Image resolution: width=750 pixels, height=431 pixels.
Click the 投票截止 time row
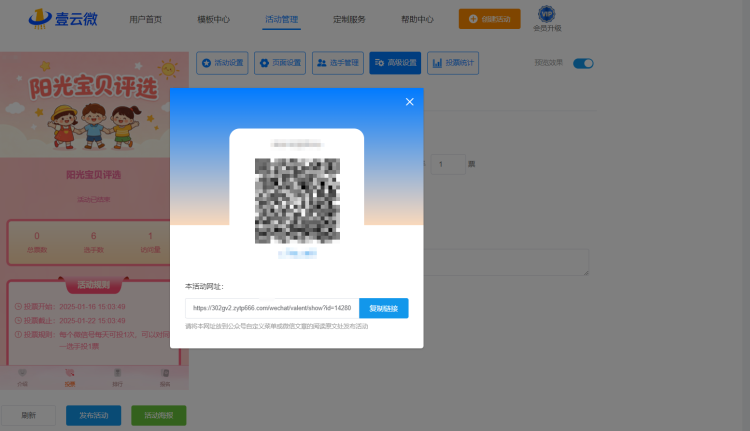70,320
